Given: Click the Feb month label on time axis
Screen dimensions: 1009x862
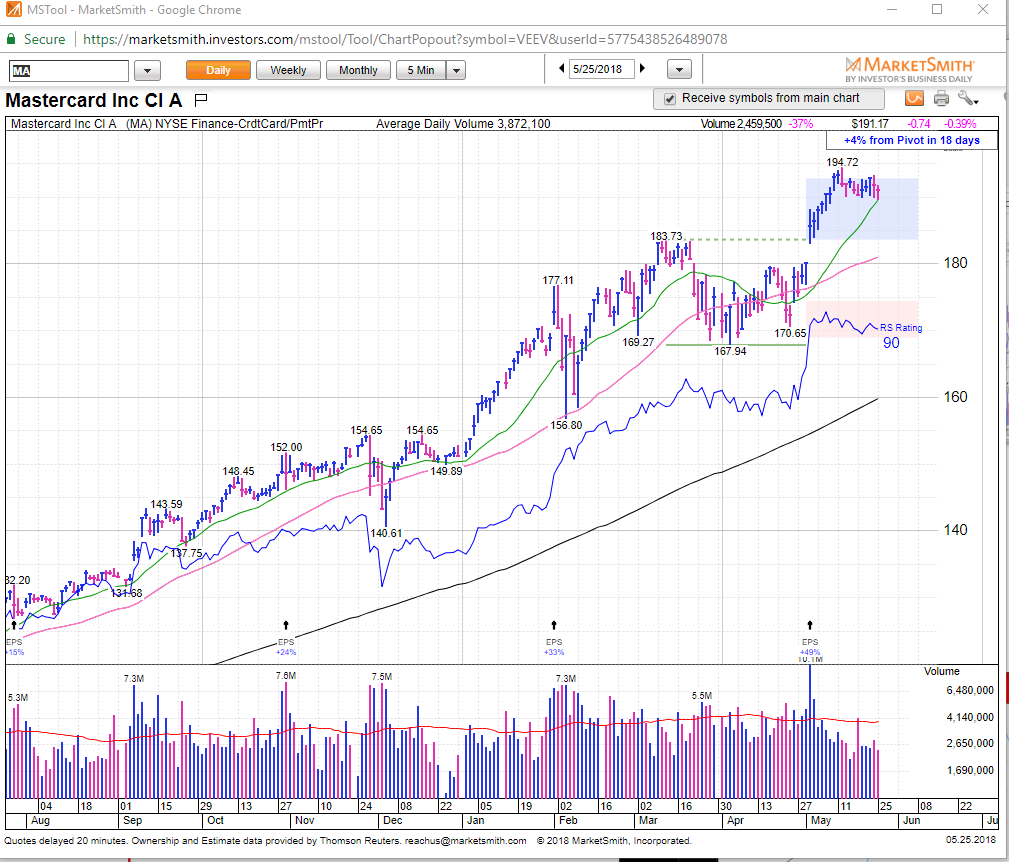Looking at the screenshot, I should coord(568,820).
